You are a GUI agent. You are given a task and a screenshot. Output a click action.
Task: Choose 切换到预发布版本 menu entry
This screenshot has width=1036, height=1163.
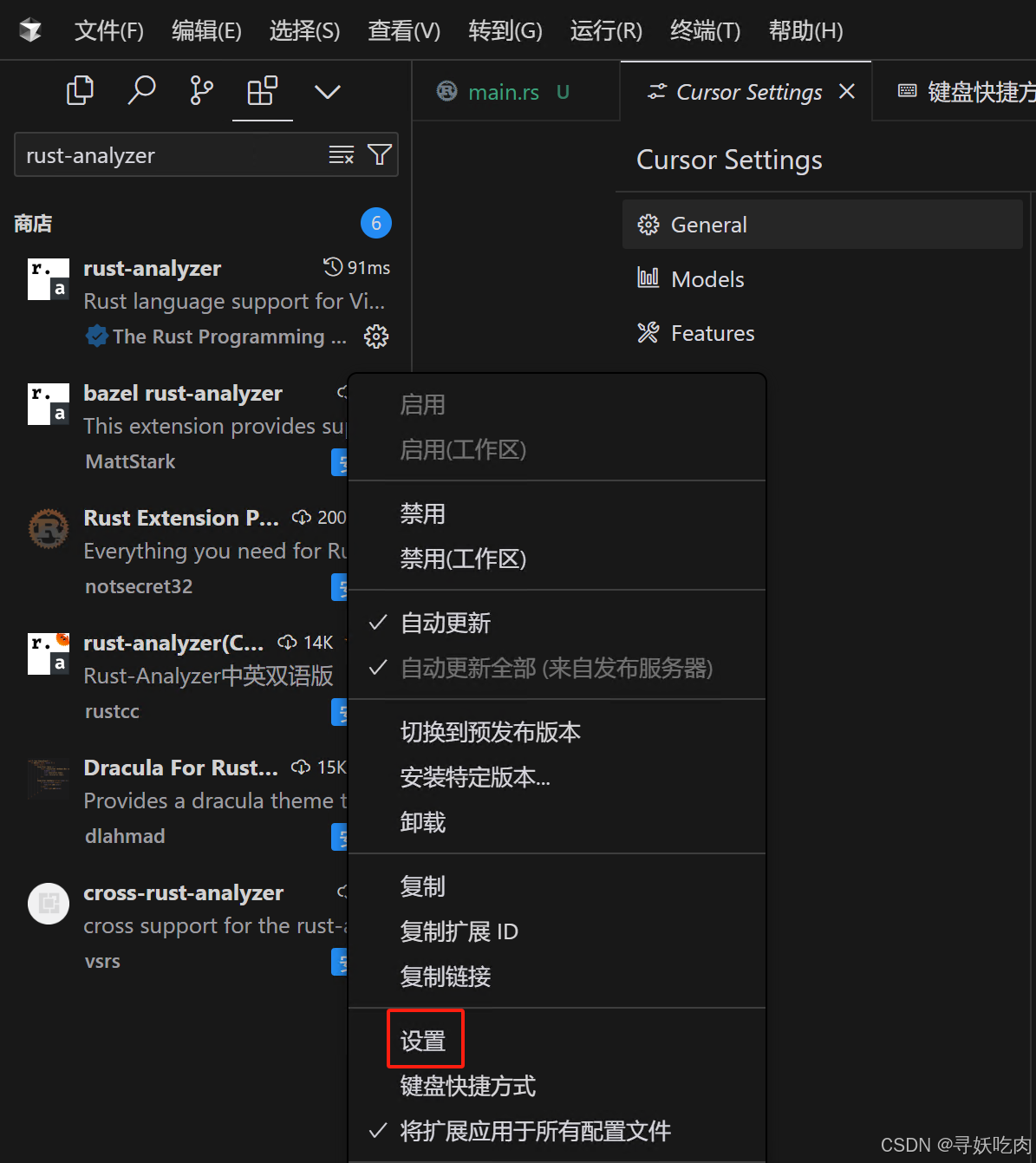(557, 732)
